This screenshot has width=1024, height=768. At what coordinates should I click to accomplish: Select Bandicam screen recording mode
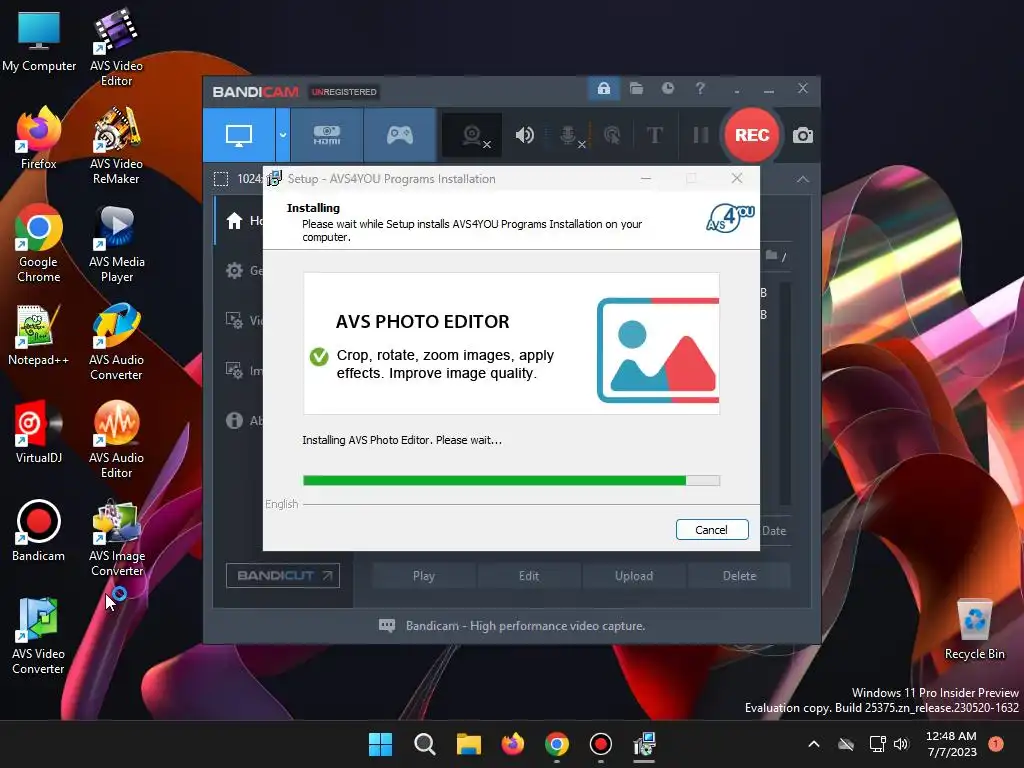[x=239, y=135]
